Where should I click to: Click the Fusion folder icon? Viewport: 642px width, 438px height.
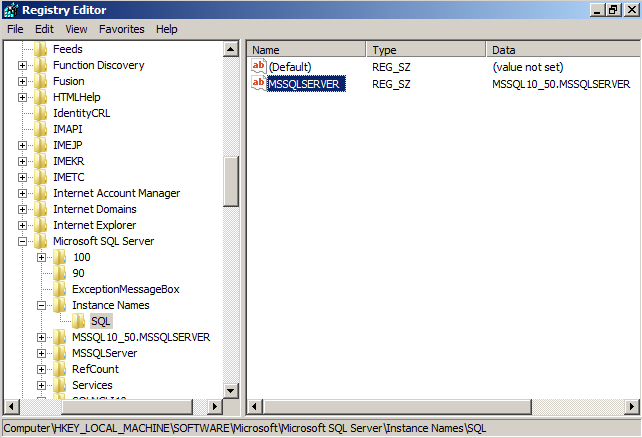40,81
